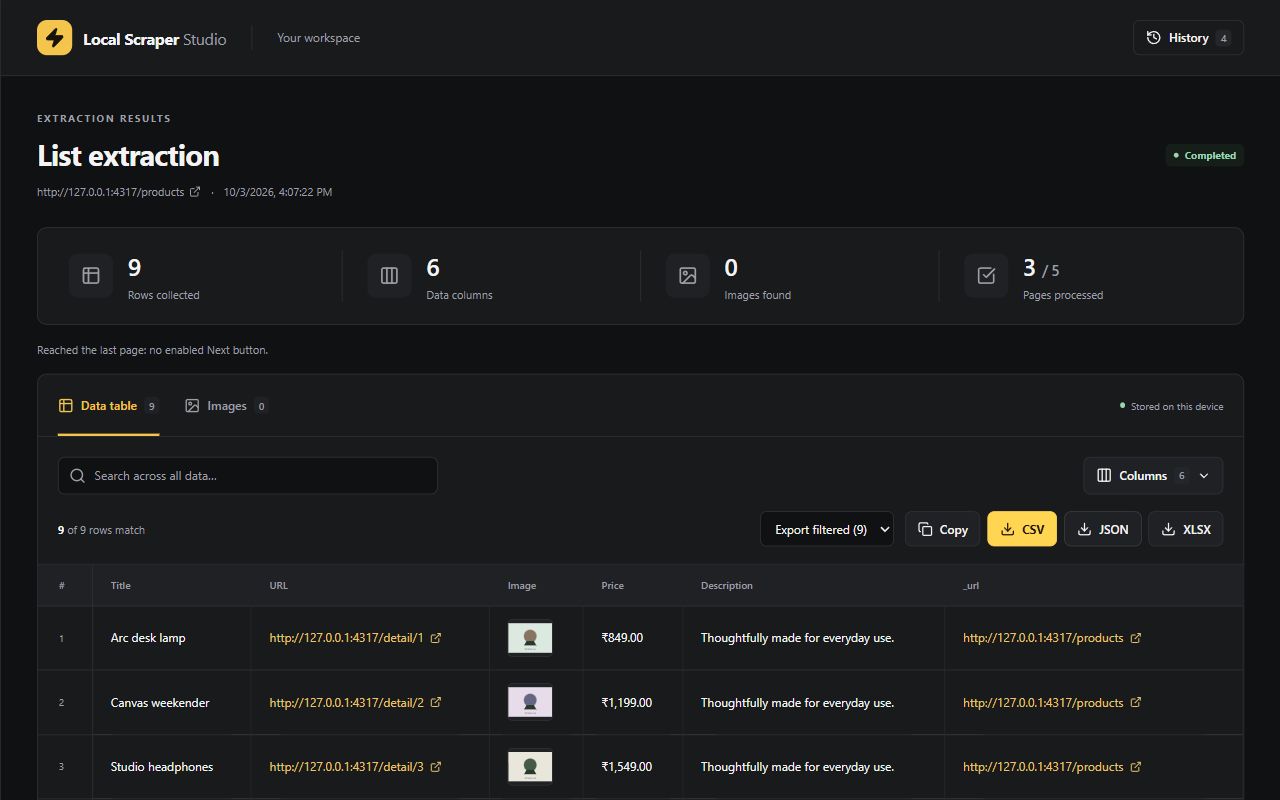Screen dimensions: 1280x800
Task: Expand the Columns dropdown
Action: pyautogui.click(x=1153, y=476)
